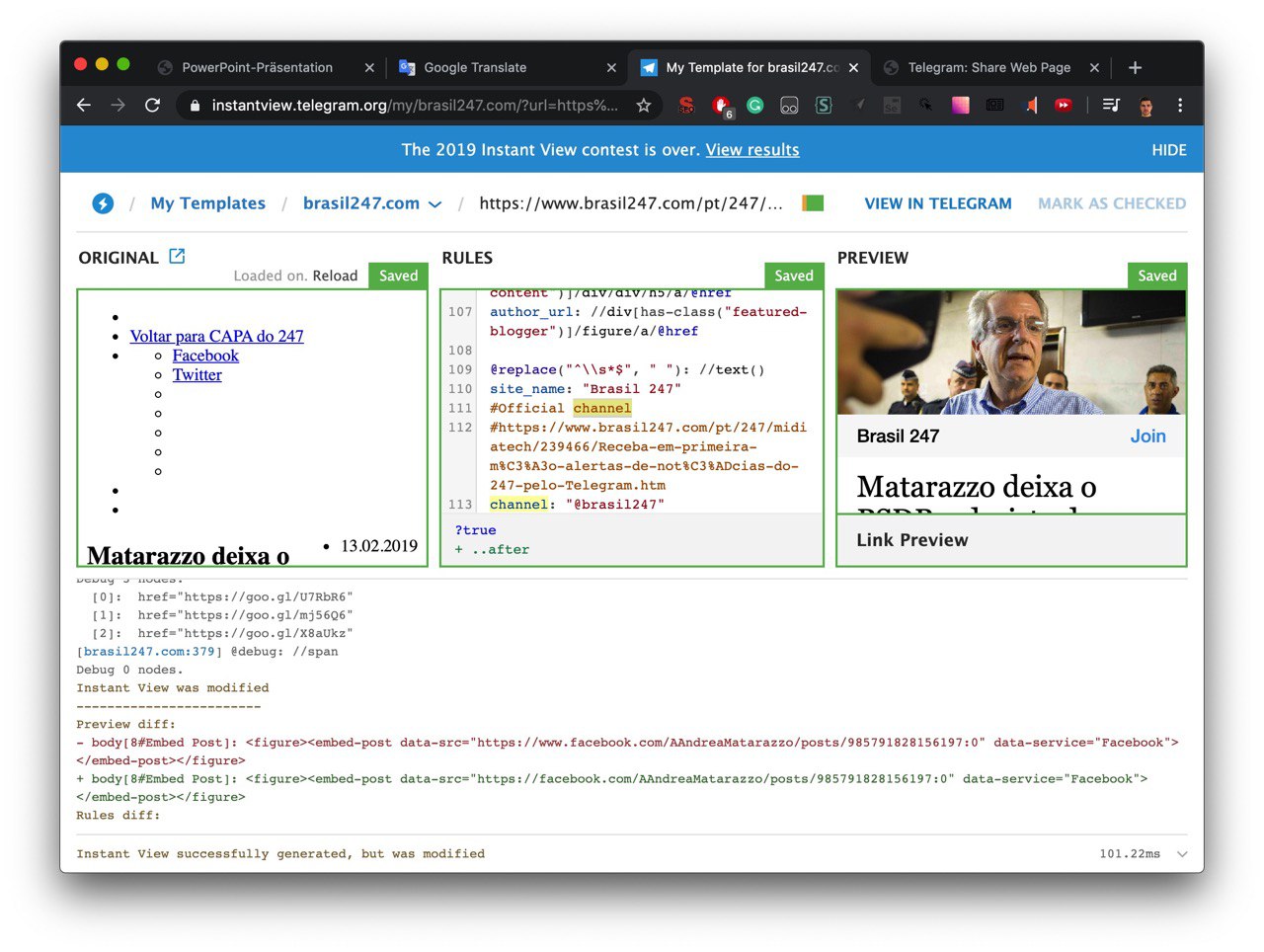Screen dimensions: 1264x952
Task: Click the ?true line in rules editor
Action: pyautogui.click(x=475, y=530)
